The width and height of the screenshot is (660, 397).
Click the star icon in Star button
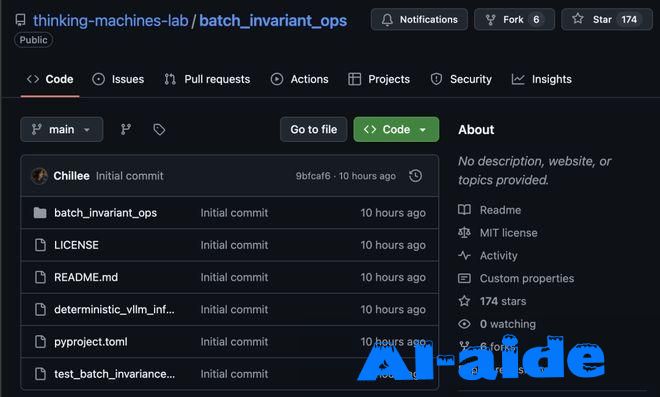tap(578, 19)
